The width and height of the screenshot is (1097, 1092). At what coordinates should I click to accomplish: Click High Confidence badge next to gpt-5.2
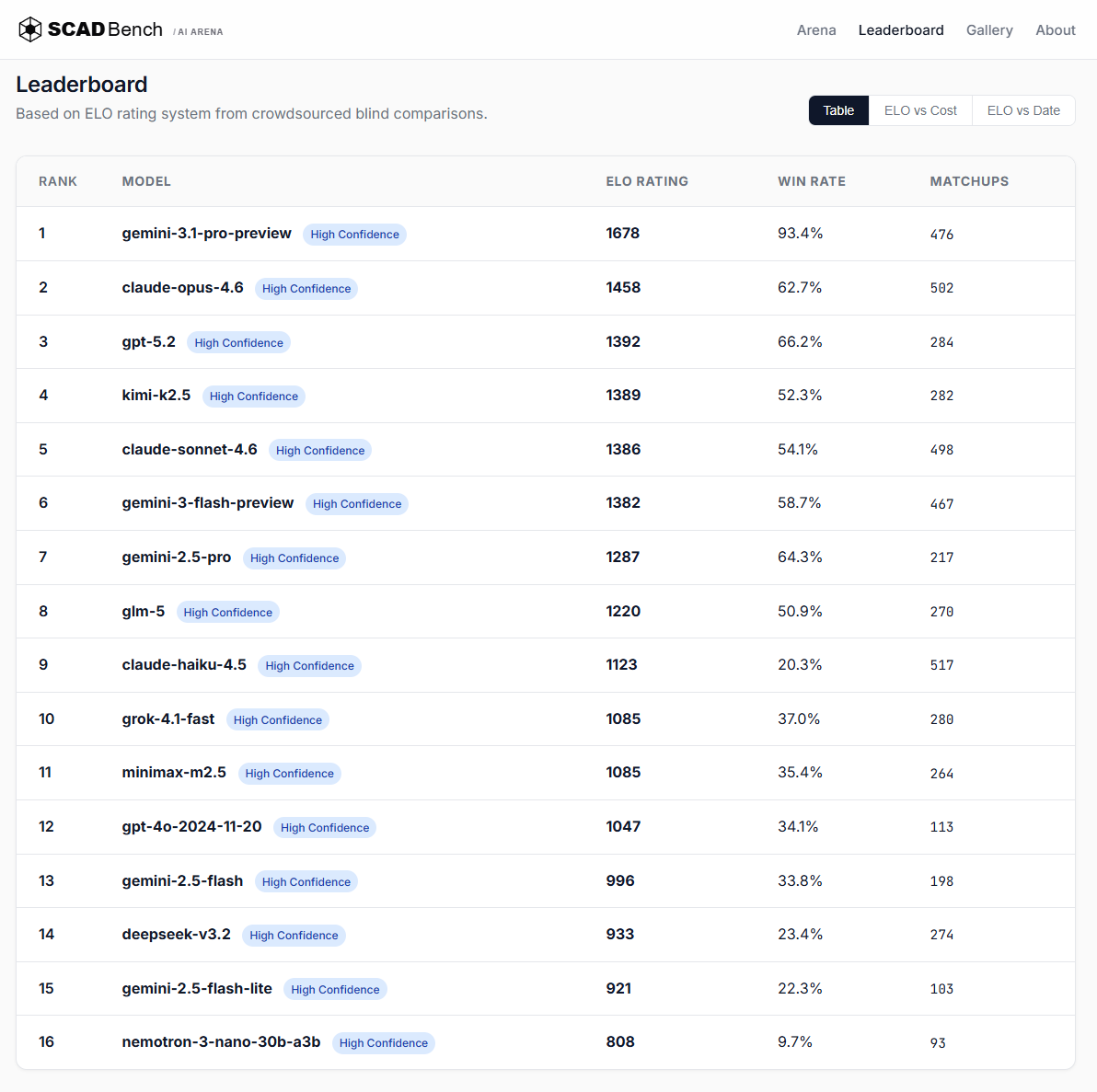[x=238, y=343]
